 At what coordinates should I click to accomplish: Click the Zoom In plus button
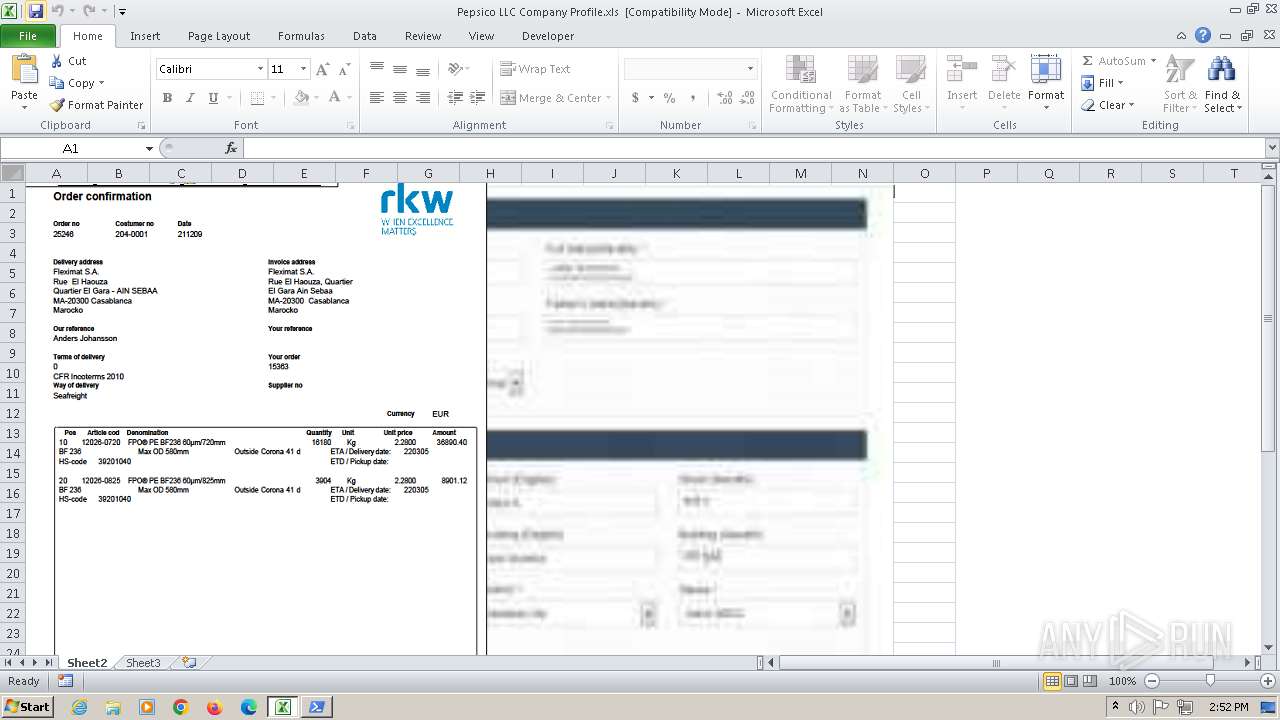pyautogui.click(x=1268, y=681)
